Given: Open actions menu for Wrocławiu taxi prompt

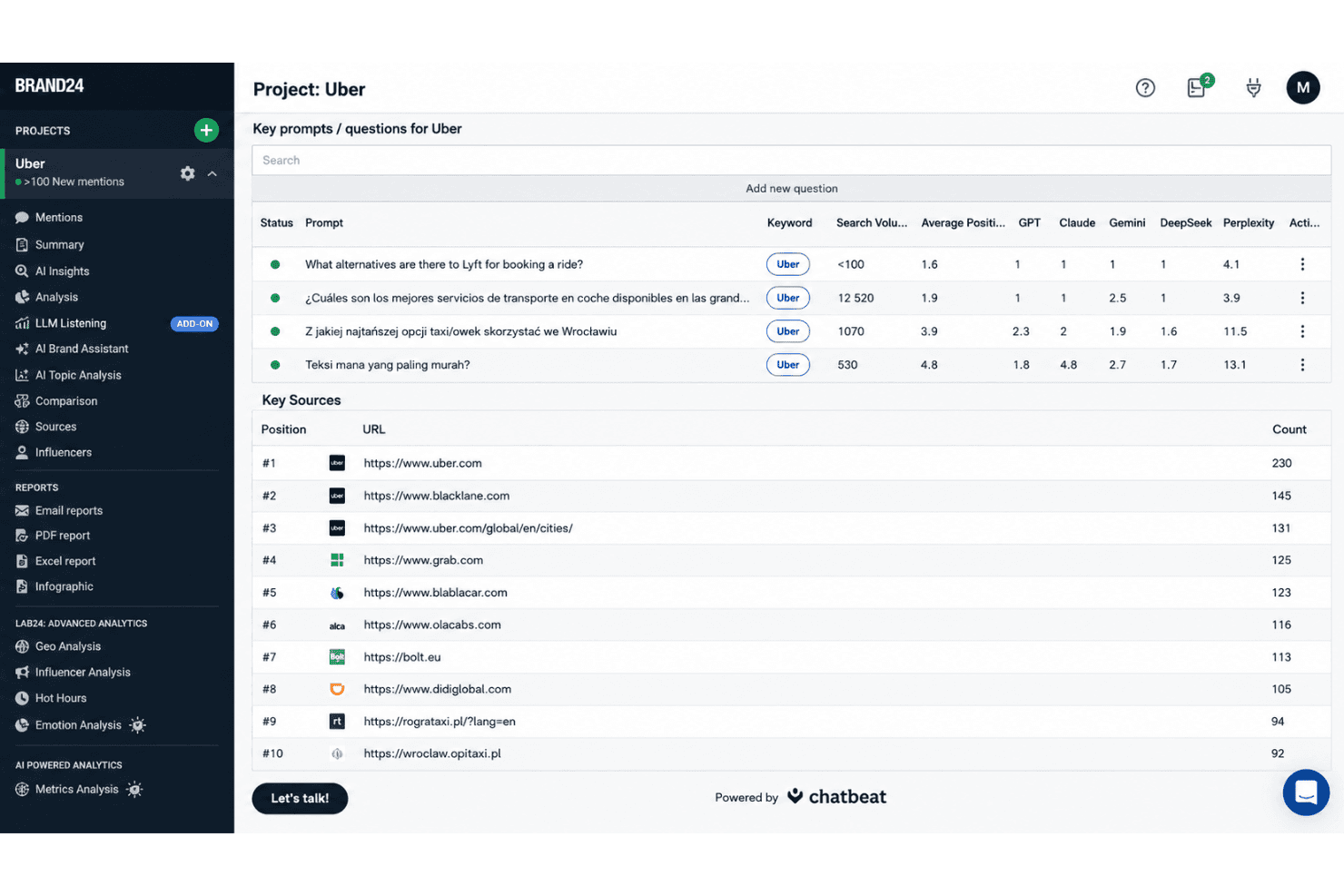Looking at the screenshot, I should [x=1302, y=331].
